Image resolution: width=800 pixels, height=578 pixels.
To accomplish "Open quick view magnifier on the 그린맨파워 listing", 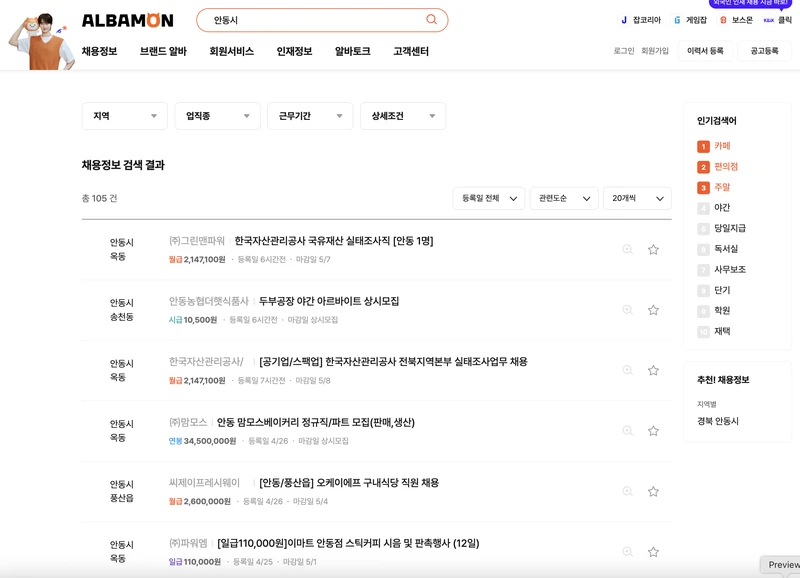I will pyautogui.click(x=627, y=249).
